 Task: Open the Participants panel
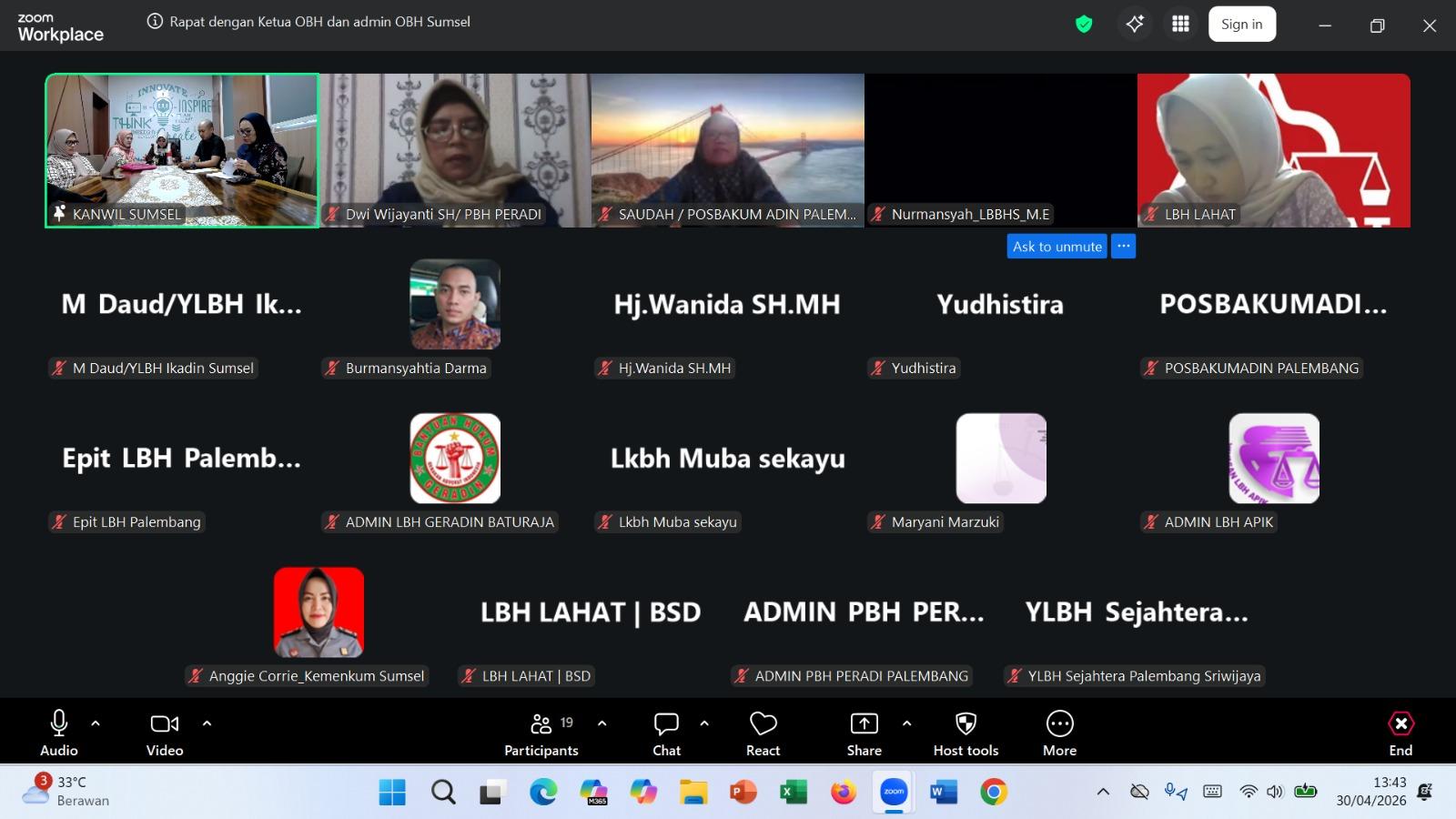tap(541, 733)
